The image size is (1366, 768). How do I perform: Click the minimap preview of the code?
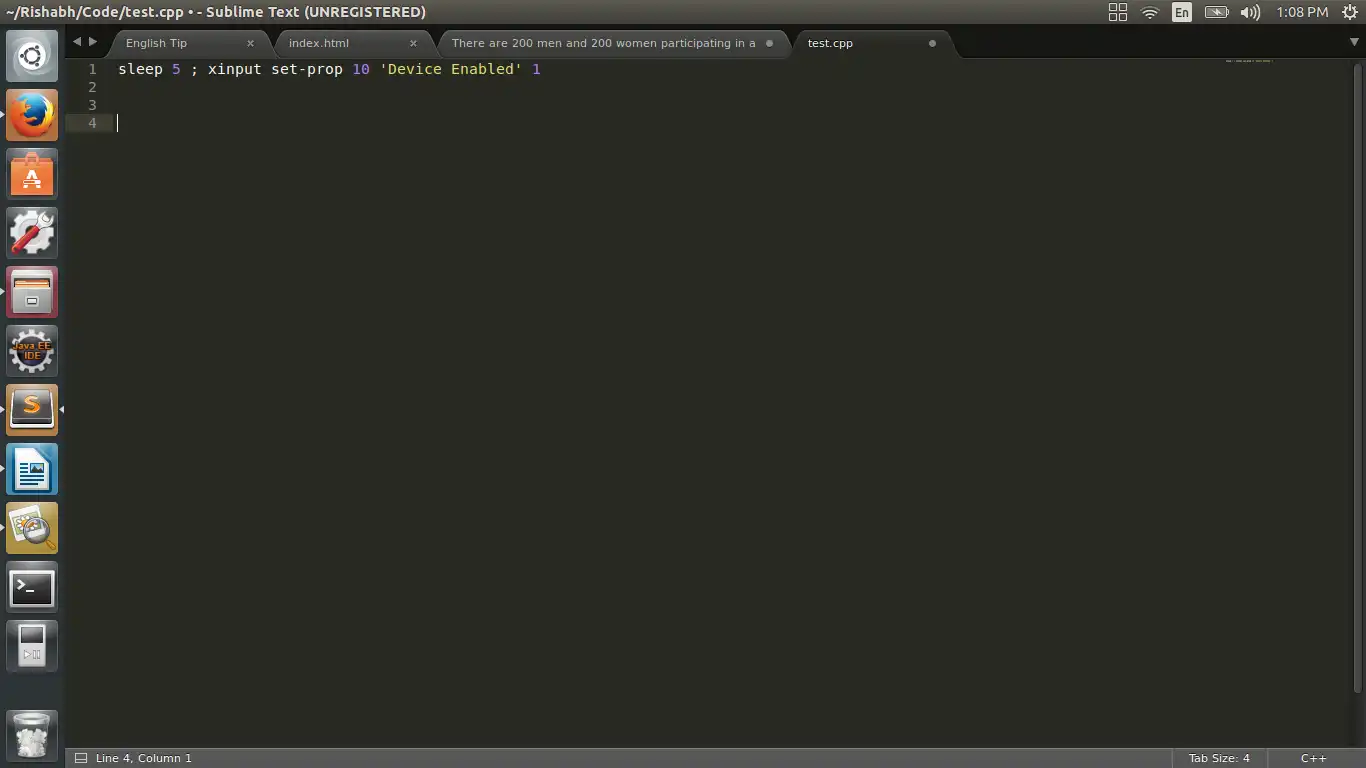click(x=1249, y=61)
